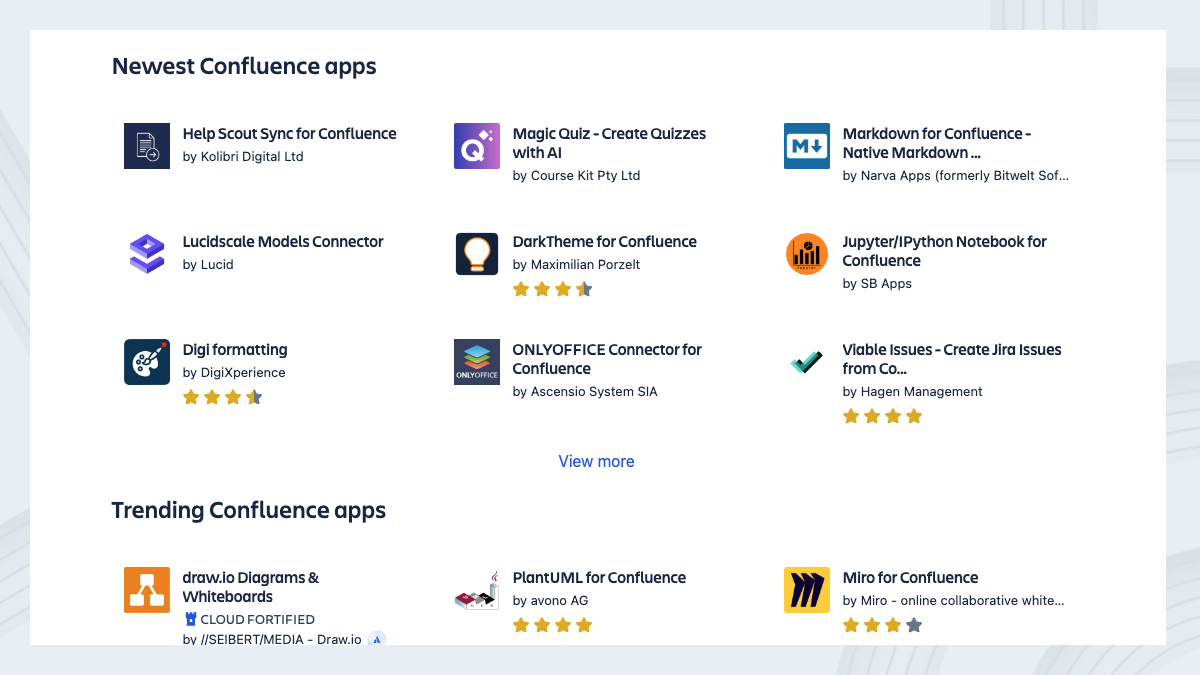Click vendor text by avono AG
The height and width of the screenshot is (675, 1200).
click(550, 601)
